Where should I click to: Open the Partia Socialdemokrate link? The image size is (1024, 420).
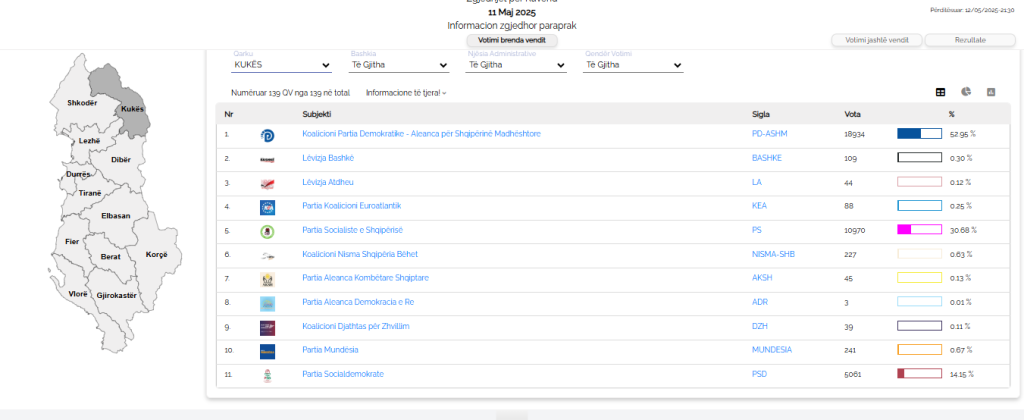[343, 374]
